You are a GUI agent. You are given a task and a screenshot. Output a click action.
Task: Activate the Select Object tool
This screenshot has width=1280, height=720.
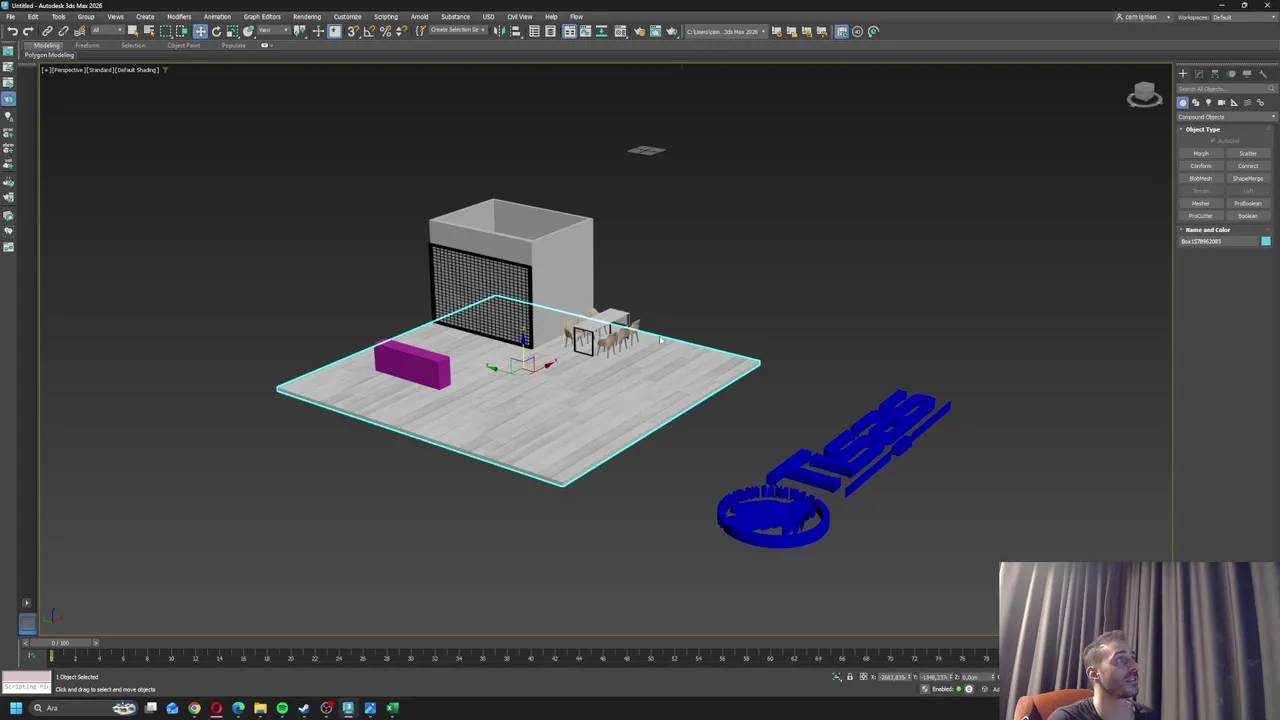pos(132,31)
